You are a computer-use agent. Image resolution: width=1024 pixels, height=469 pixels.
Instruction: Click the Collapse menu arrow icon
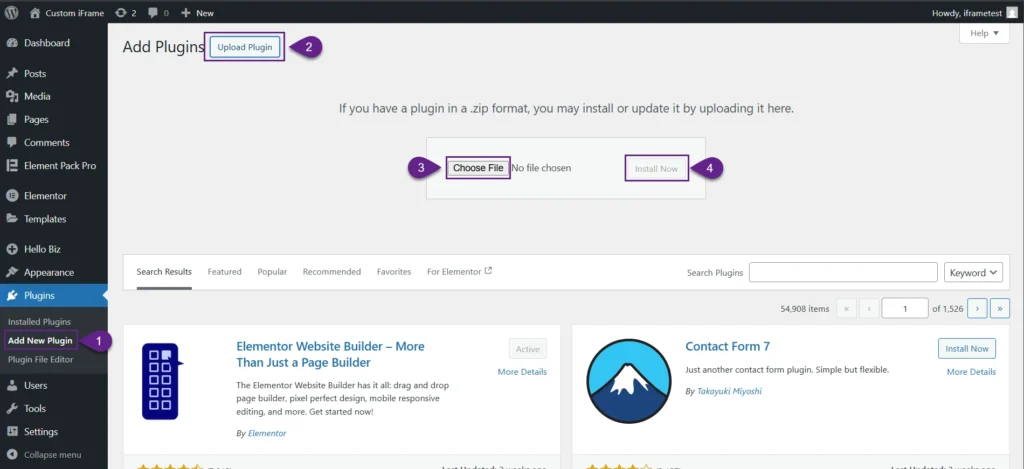point(12,455)
